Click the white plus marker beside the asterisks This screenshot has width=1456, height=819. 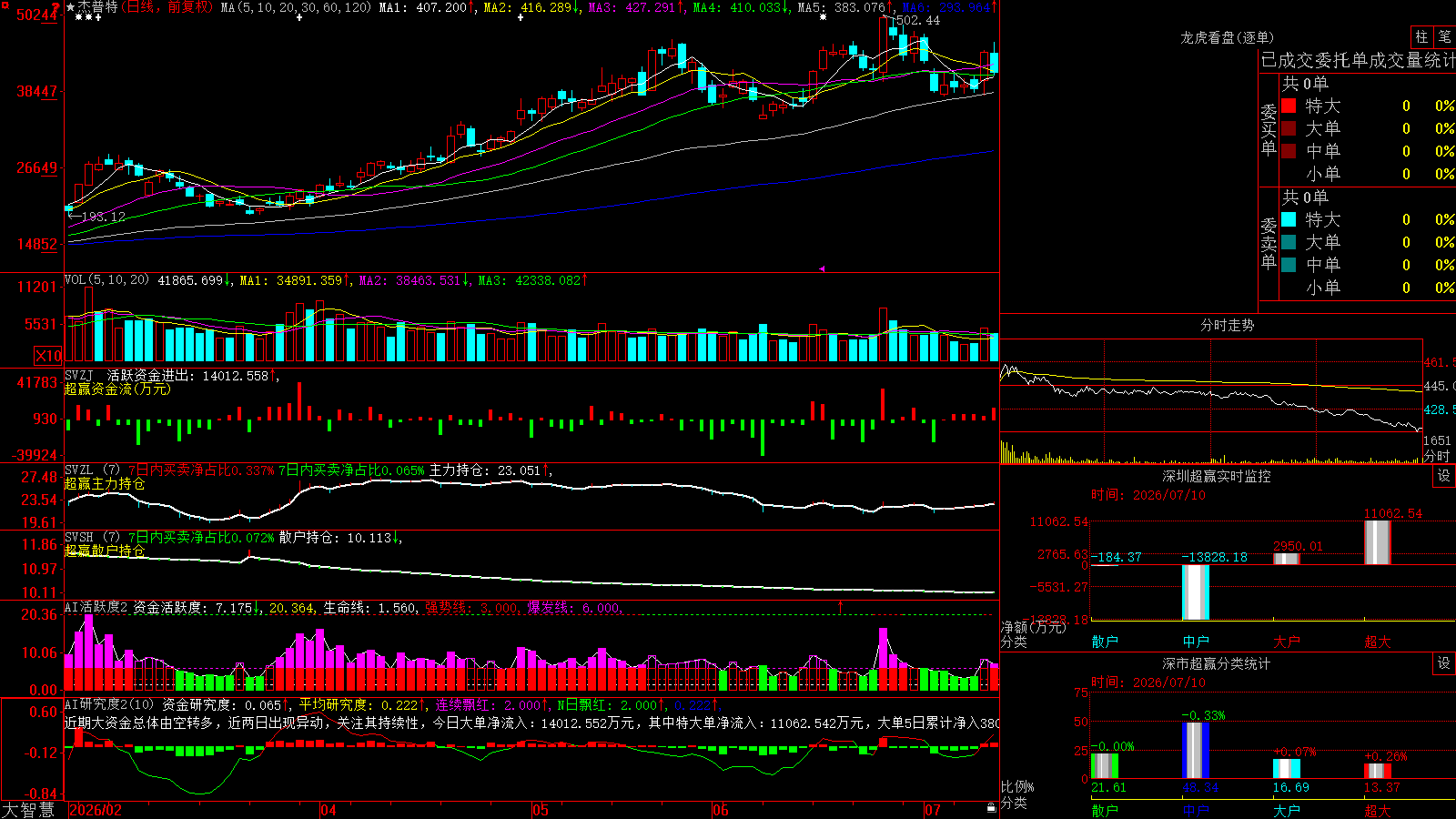click(98, 17)
